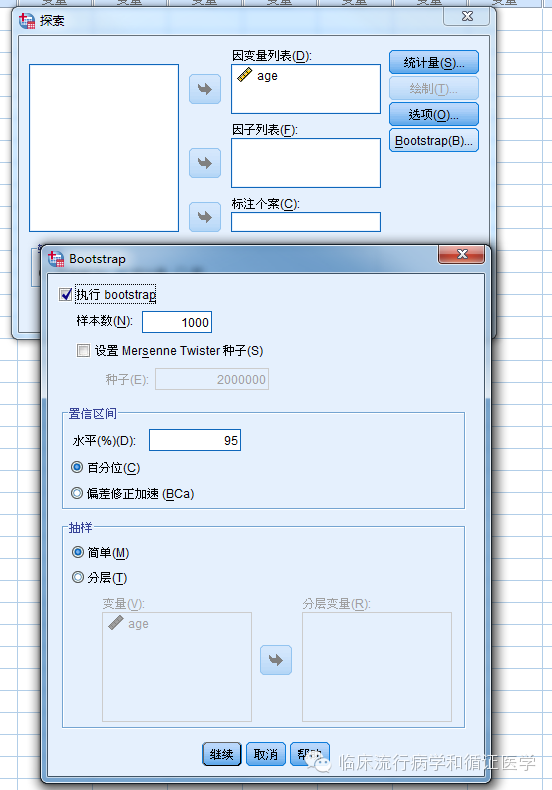Open 选项(O)... button in 探索 dialog
This screenshot has height=790, width=552.
(x=434, y=114)
